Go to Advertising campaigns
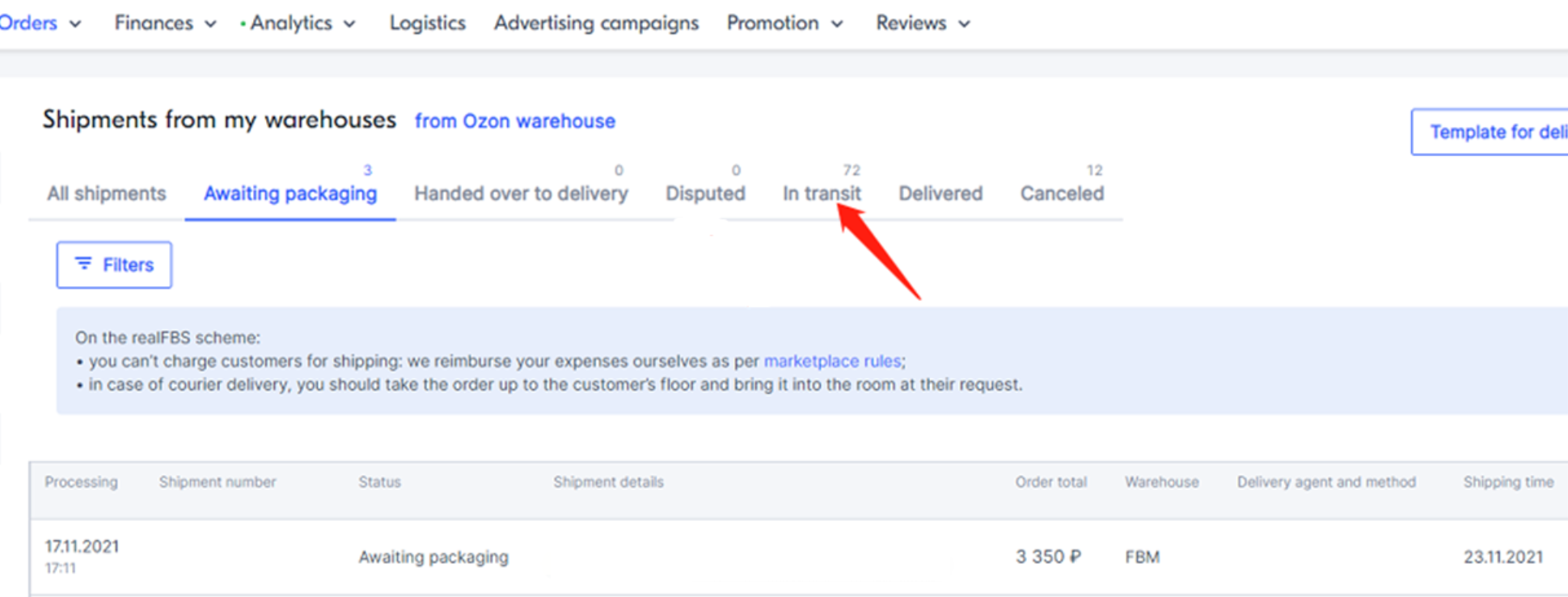 pyautogui.click(x=596, y=23)
